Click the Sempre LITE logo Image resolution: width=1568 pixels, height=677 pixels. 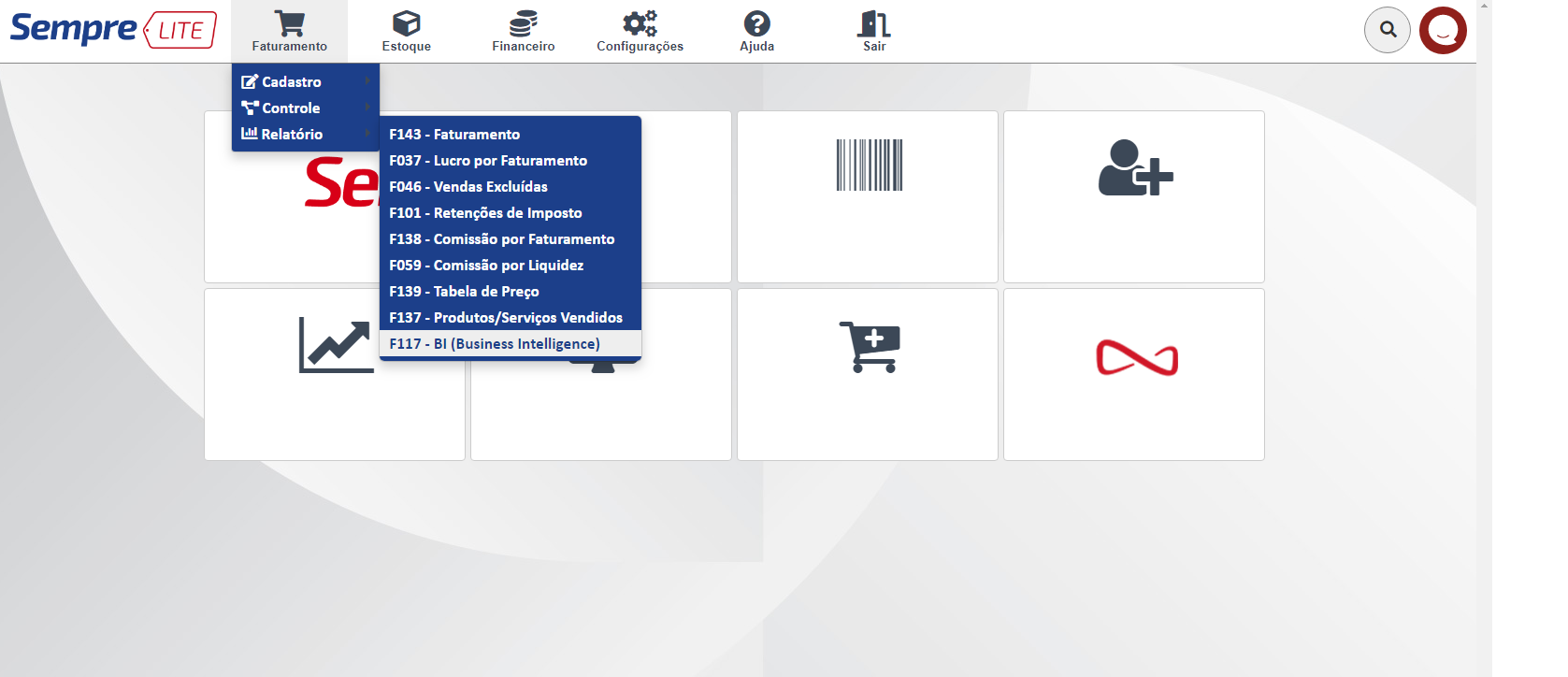[x=113, y=29]
